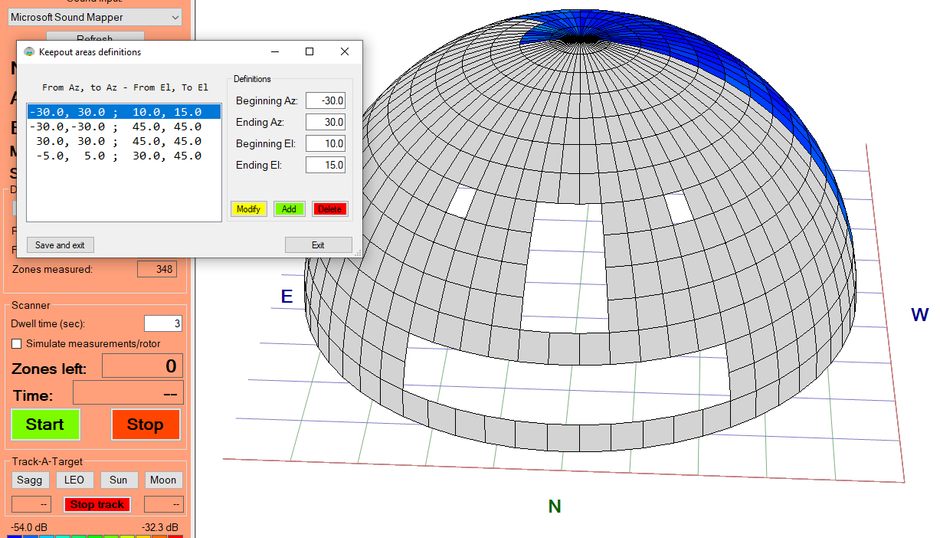Click the E compass label
This screenshot has width=940, height=538.
point(287,297)
